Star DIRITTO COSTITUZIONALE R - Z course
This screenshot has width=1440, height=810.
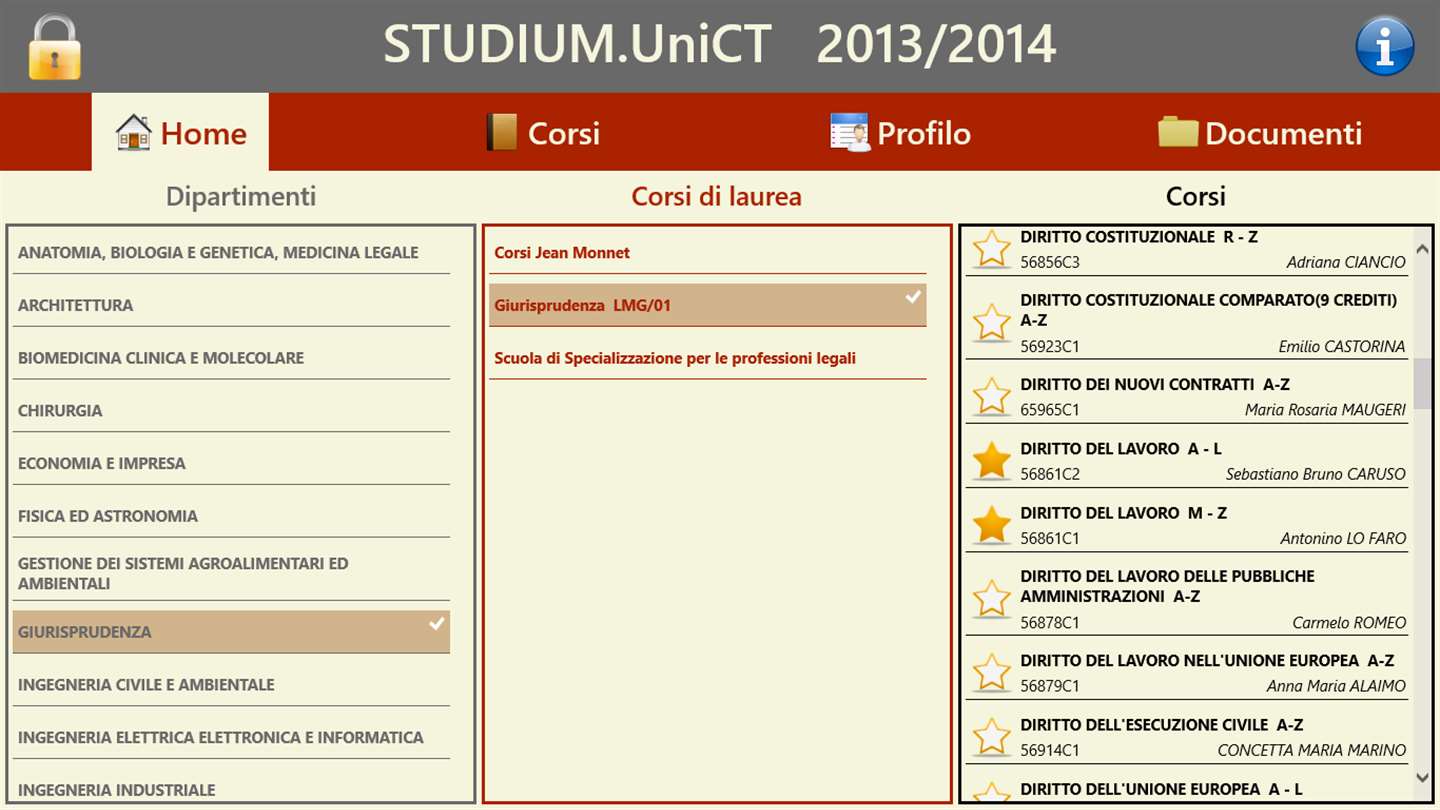point(992,250)
